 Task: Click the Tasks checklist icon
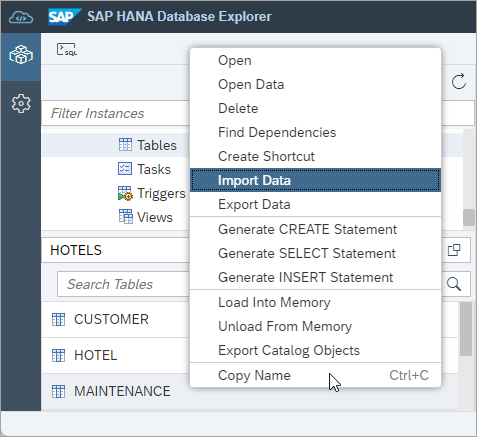(125, 169)
